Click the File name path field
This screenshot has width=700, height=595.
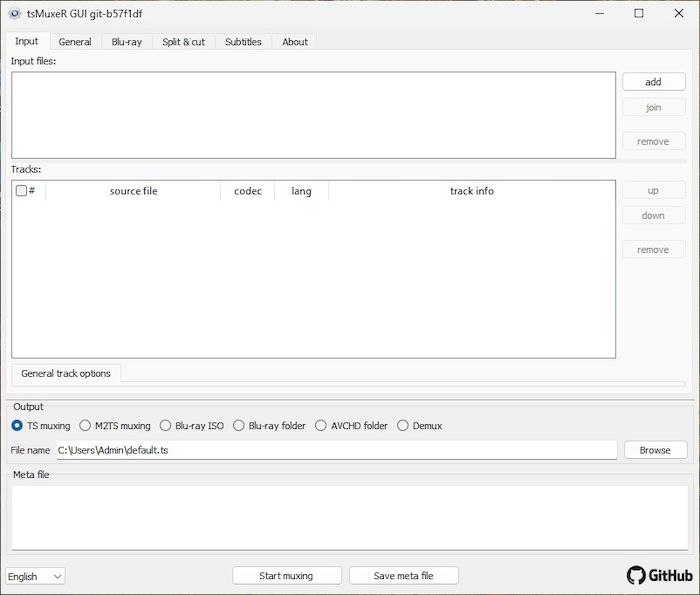point(335,450)
